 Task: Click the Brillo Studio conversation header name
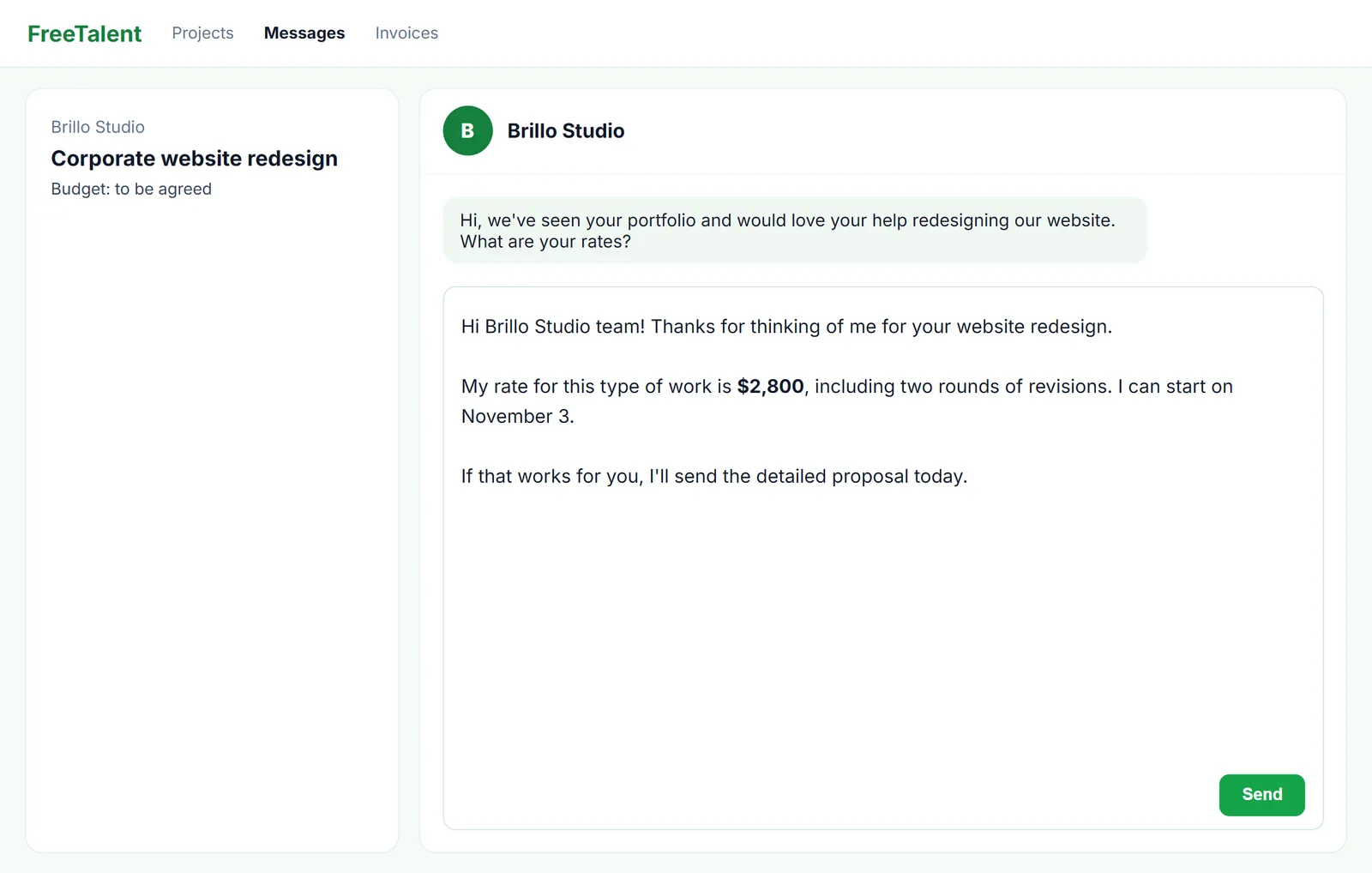click(566, 131)
